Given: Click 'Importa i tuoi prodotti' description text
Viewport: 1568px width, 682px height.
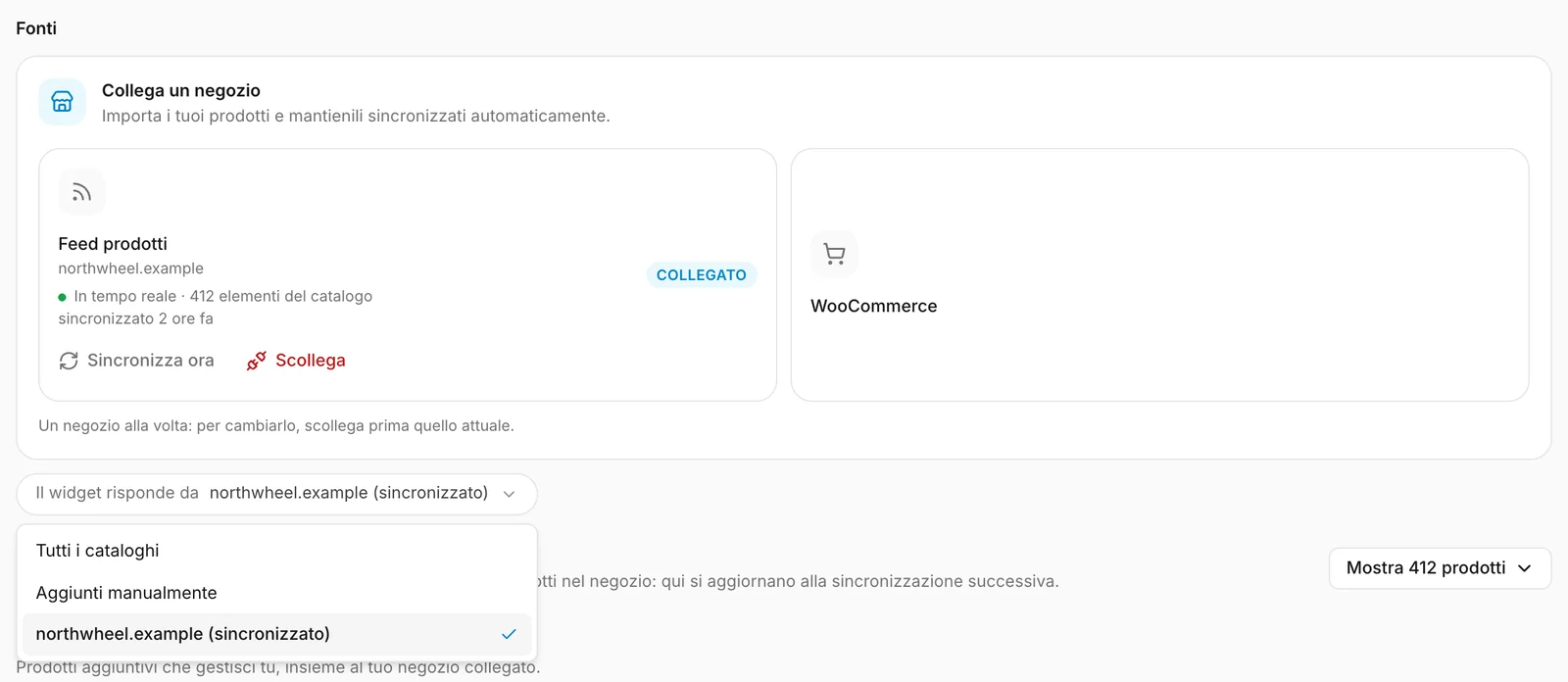Looking at the screenshot, I should tap(356, 116).
